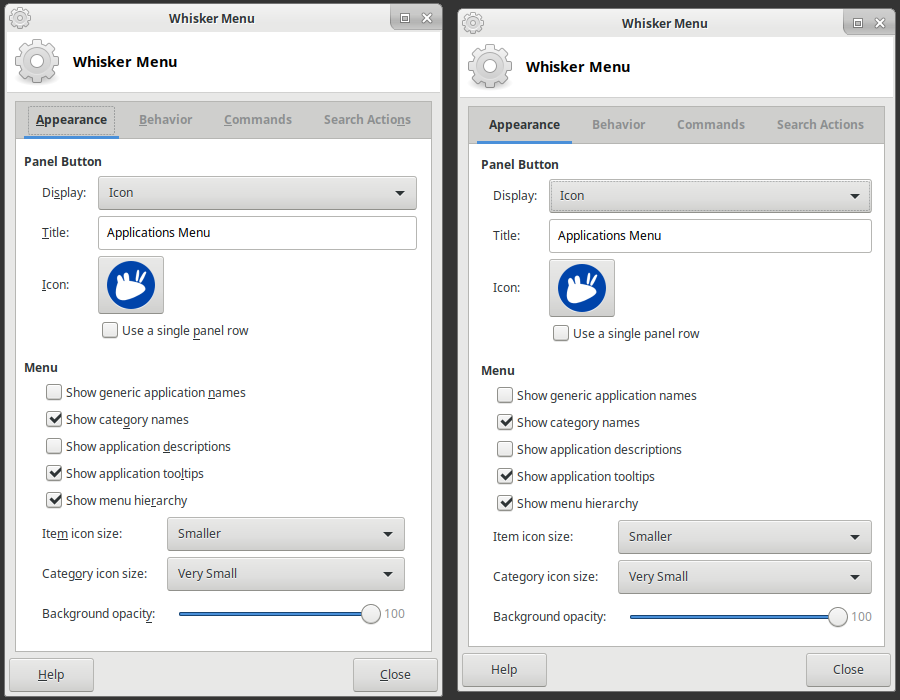The image size is (900, 700).
Task: Click the title bar gear icon of right window
Action: (x=473, y=22)
